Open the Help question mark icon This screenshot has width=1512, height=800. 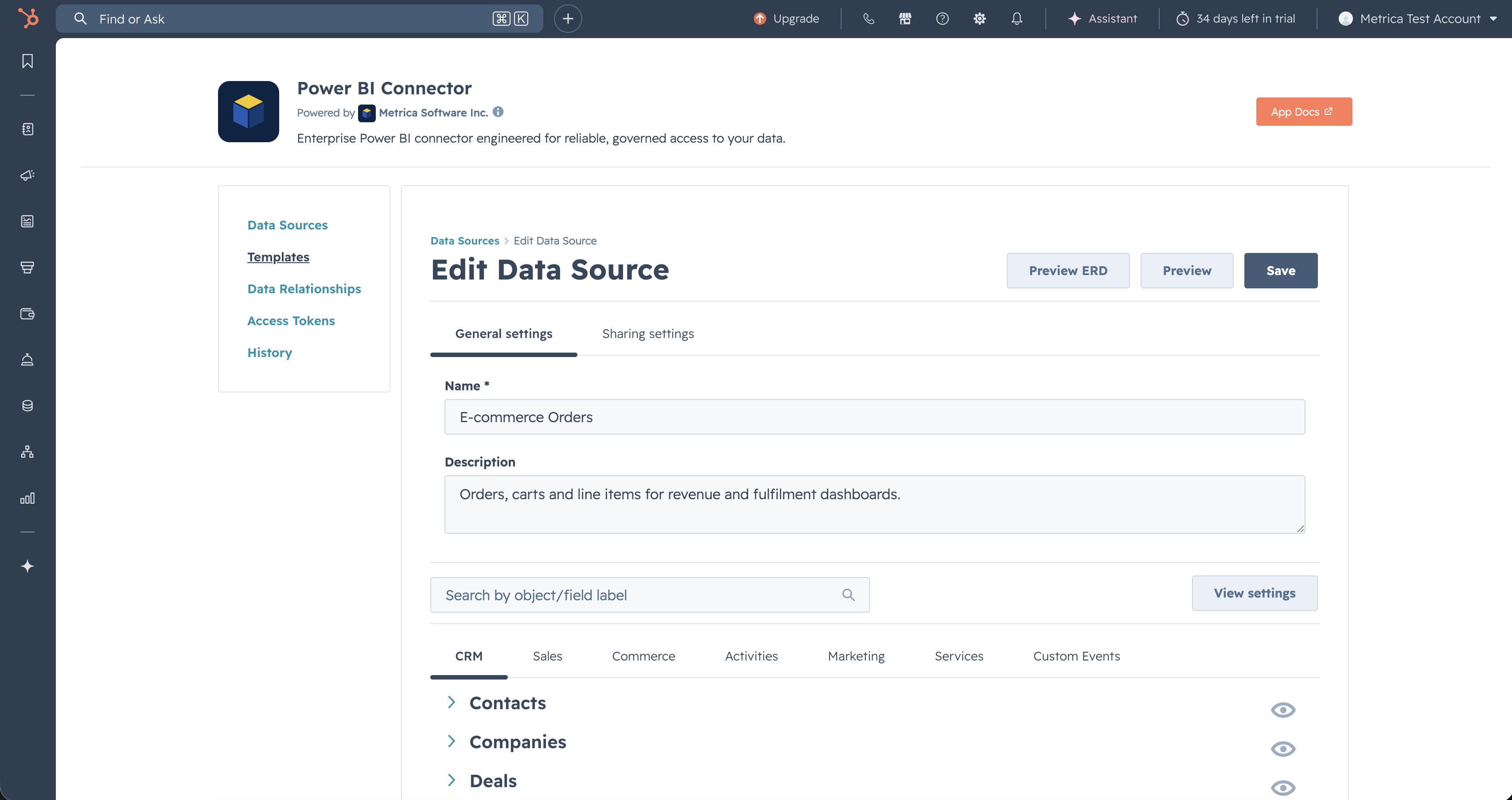tap(942, 19)
